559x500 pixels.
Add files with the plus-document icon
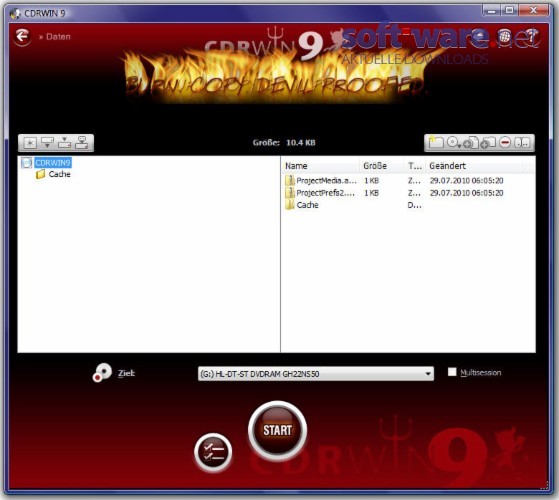(x=471, y=143)
